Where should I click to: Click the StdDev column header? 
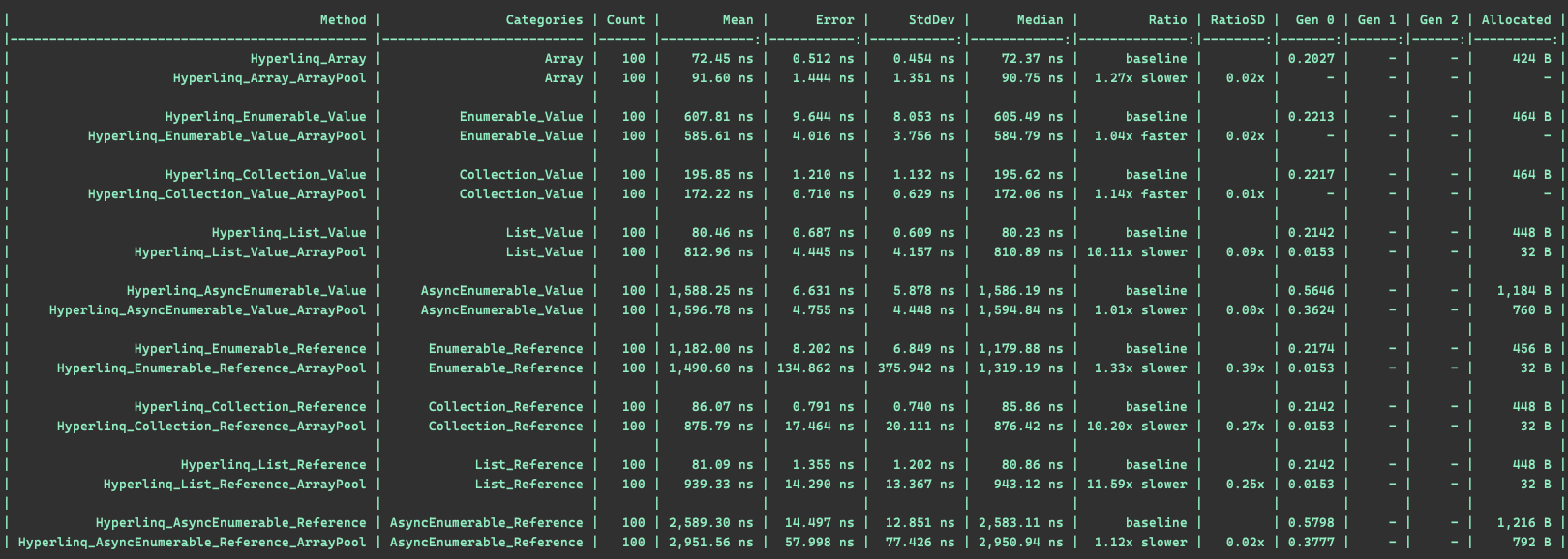pos(932,19)
